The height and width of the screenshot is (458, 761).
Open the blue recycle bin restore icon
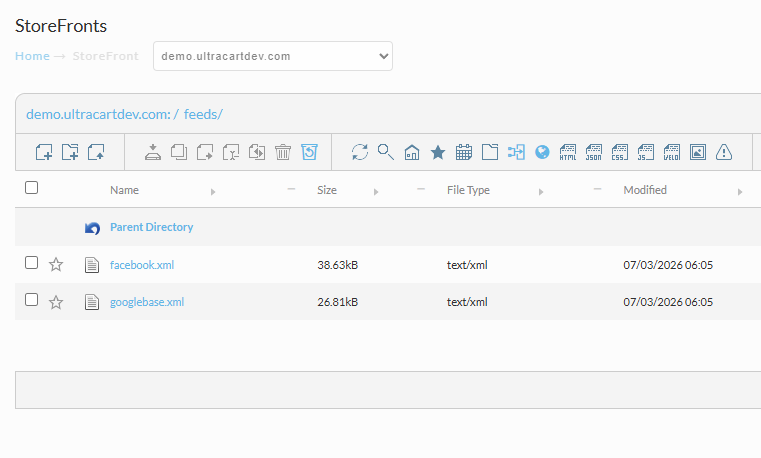pos(309,152)
